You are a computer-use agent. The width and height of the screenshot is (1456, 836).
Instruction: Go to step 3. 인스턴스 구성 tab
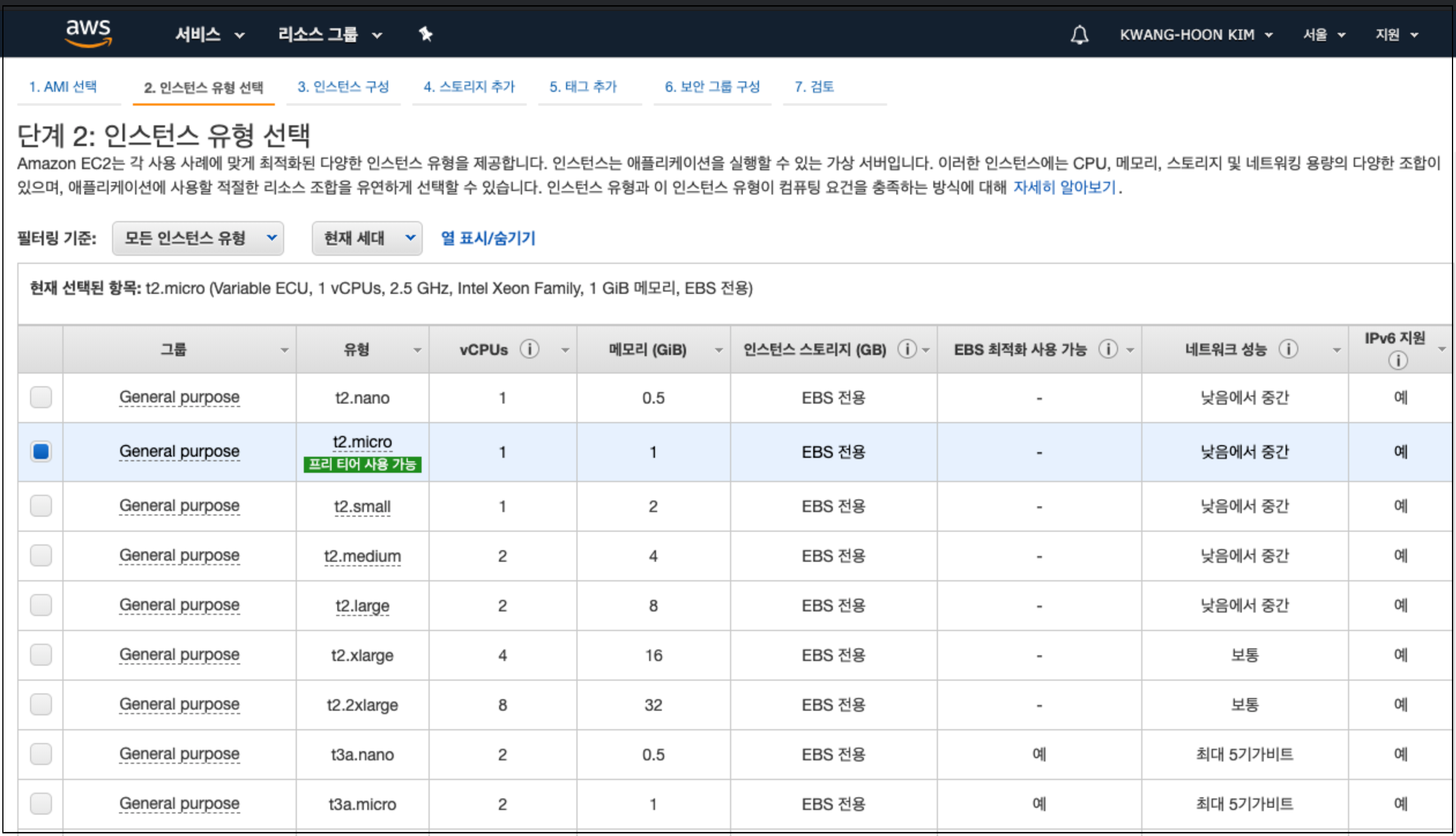343,87
